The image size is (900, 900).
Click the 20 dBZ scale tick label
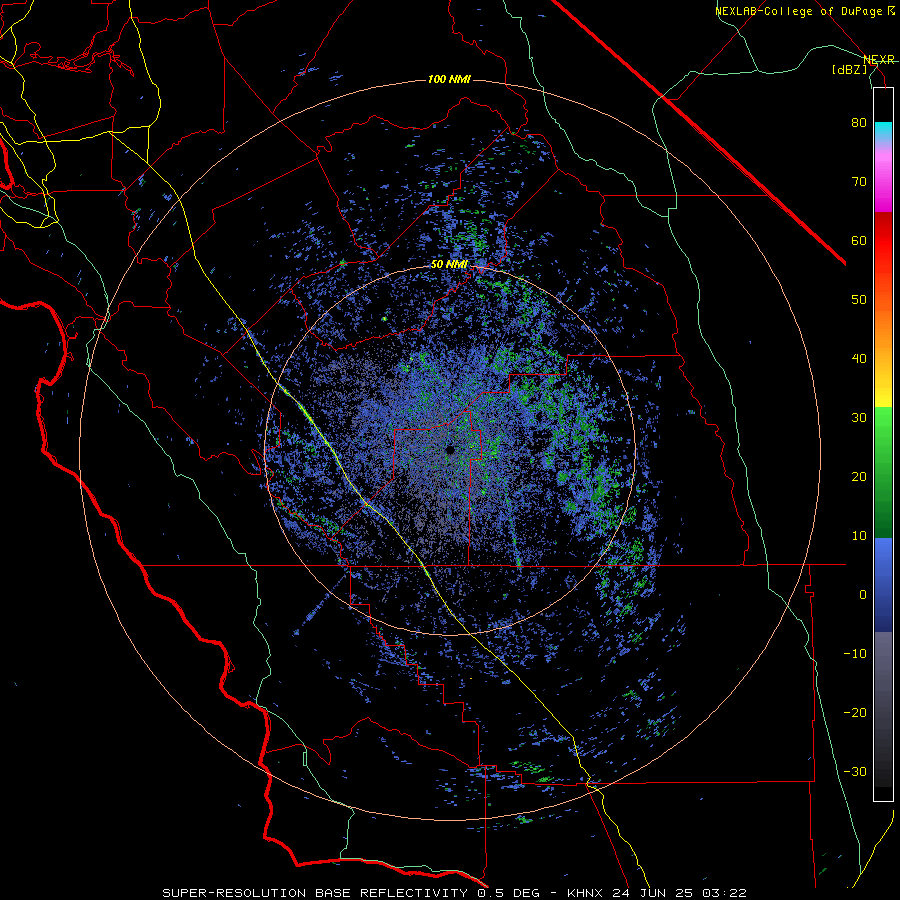859,477
